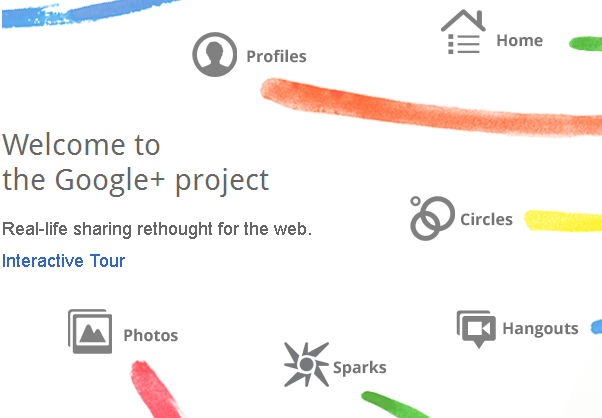Click the Welcome to Google+ project heading
This screenshot has width=602, height=418.
point(136,163)
